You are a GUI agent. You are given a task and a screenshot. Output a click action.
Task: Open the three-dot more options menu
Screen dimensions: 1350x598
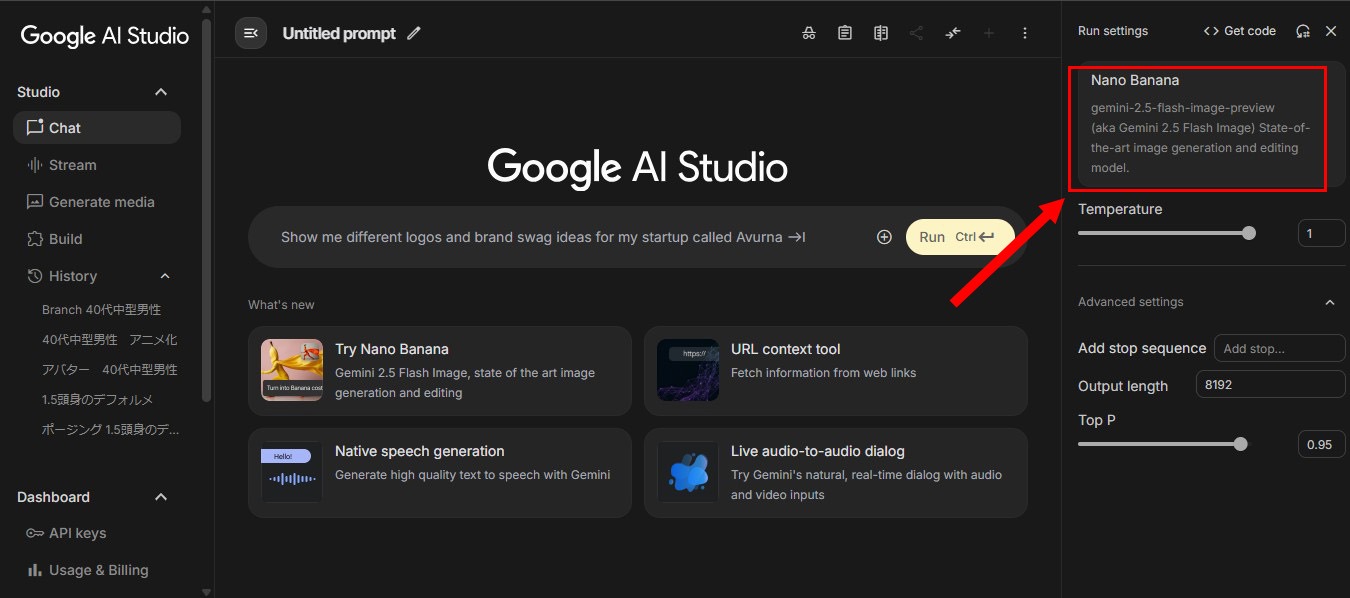[1025, 33]
